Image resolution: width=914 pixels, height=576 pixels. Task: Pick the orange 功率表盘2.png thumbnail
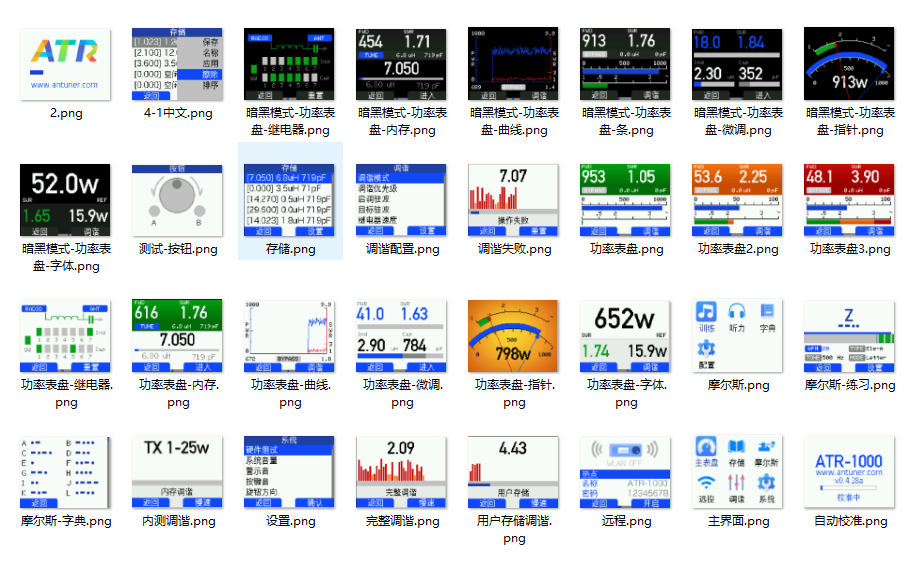tap(737, 200)
